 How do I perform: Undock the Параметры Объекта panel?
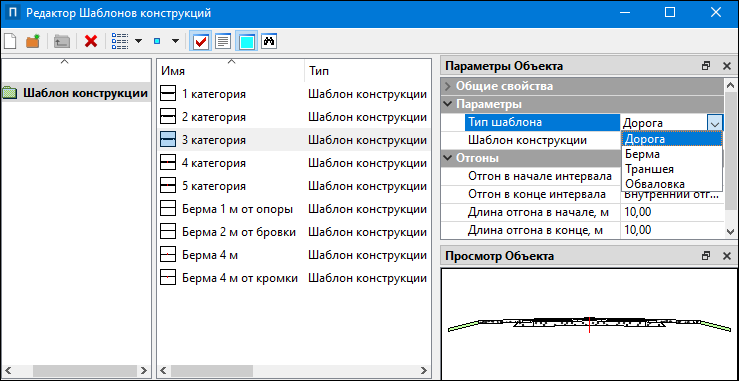pos(706,66)
